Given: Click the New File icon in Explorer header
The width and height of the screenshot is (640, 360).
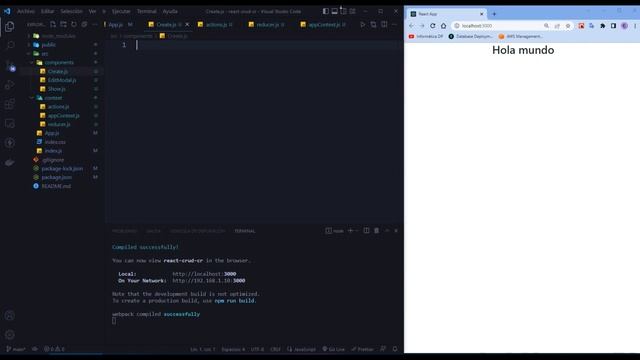Looking at the screenshot, I should (x=53, y=24).
